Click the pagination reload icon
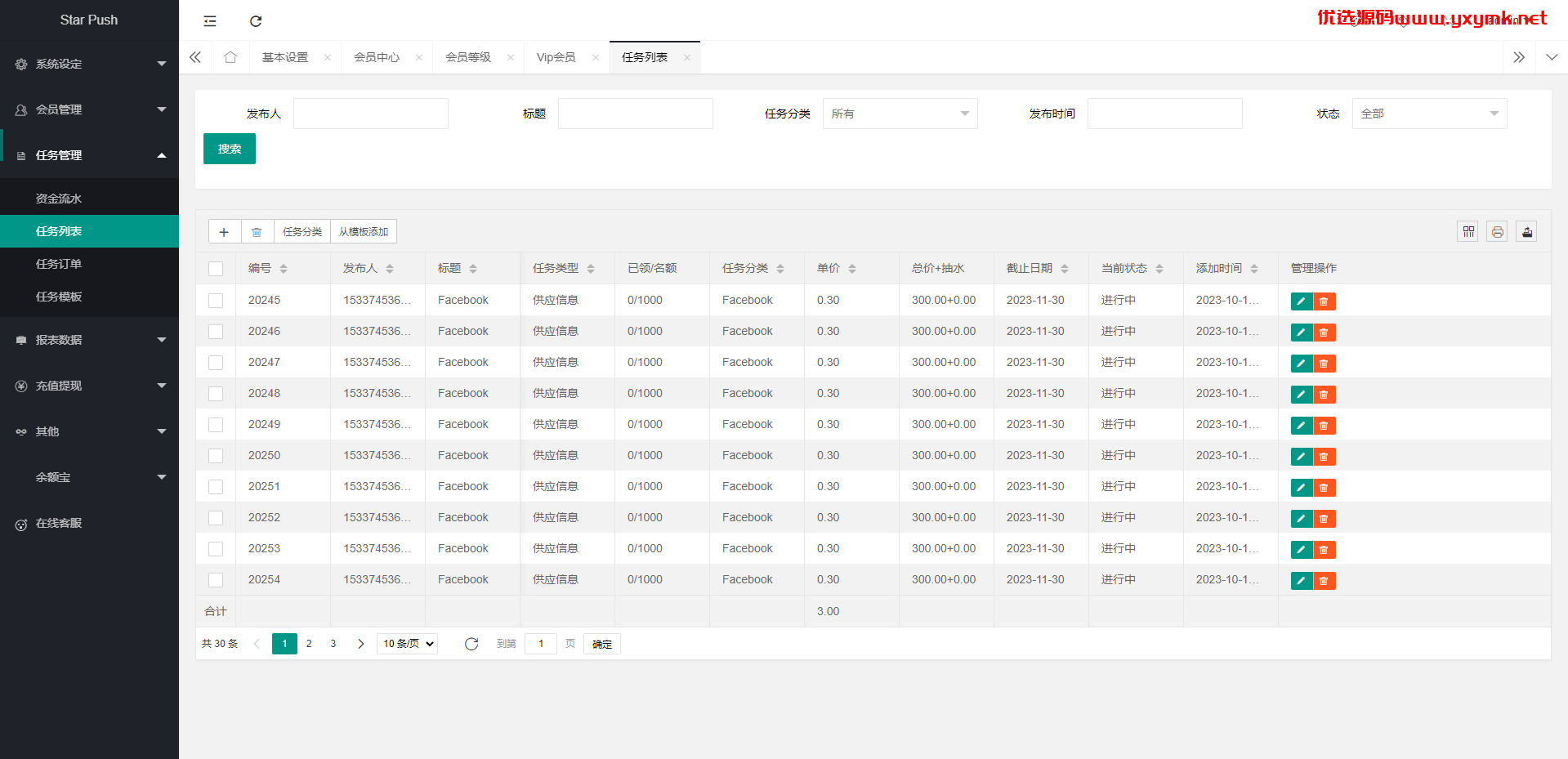The image size is (1568, 759). (471, 644)
